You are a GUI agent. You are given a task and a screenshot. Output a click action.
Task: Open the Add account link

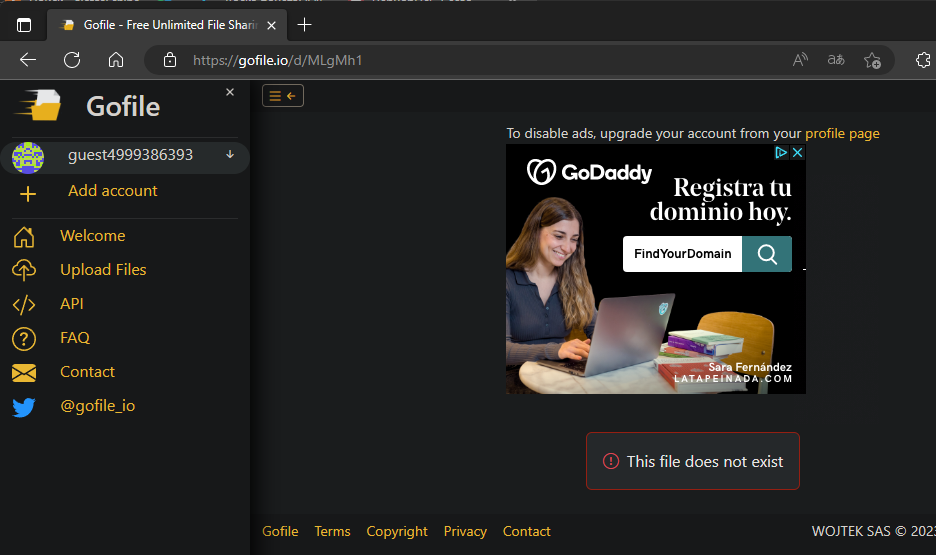coord(112,191)
